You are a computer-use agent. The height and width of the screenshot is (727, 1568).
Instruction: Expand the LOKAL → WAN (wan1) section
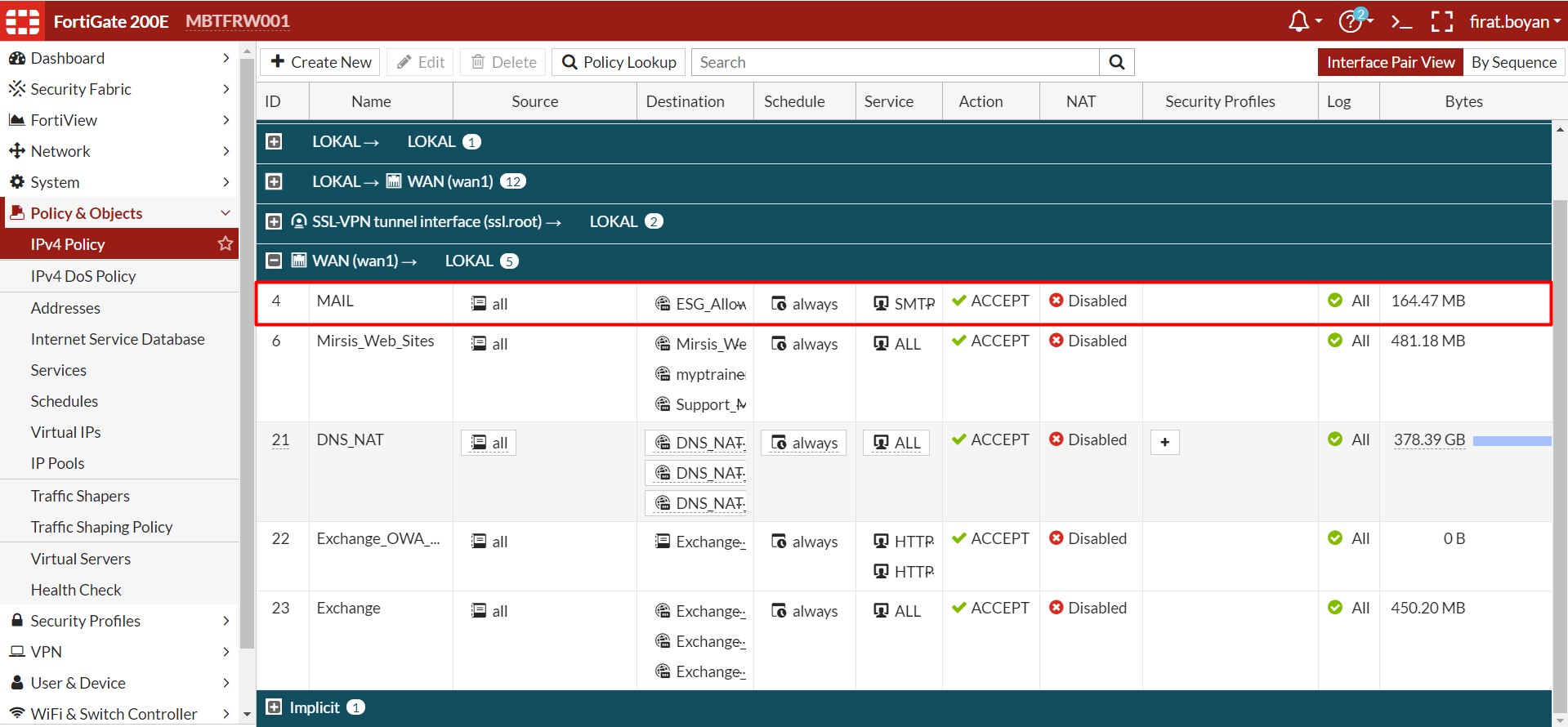point(274,181)
